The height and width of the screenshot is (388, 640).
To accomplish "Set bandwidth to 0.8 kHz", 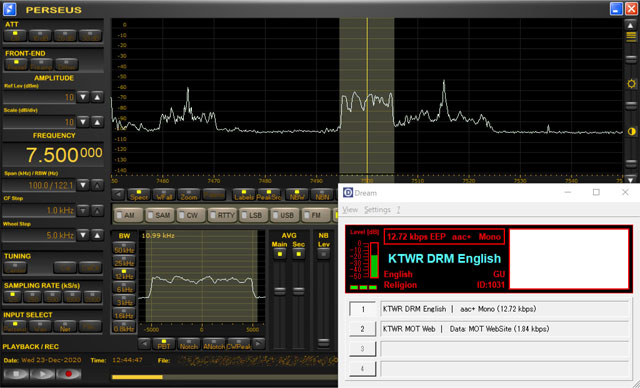I will (x=124, y=327).
